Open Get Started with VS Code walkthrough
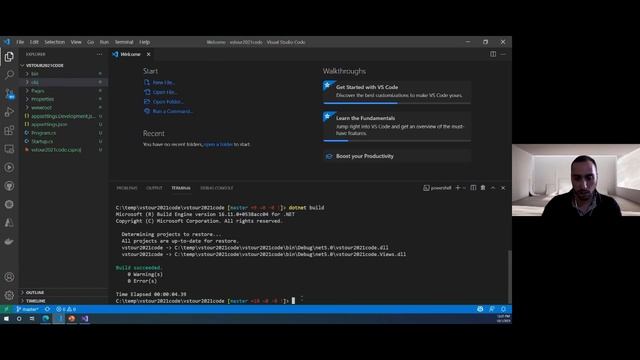This screenshot has width=640, height=360. (x=397, y=92)
